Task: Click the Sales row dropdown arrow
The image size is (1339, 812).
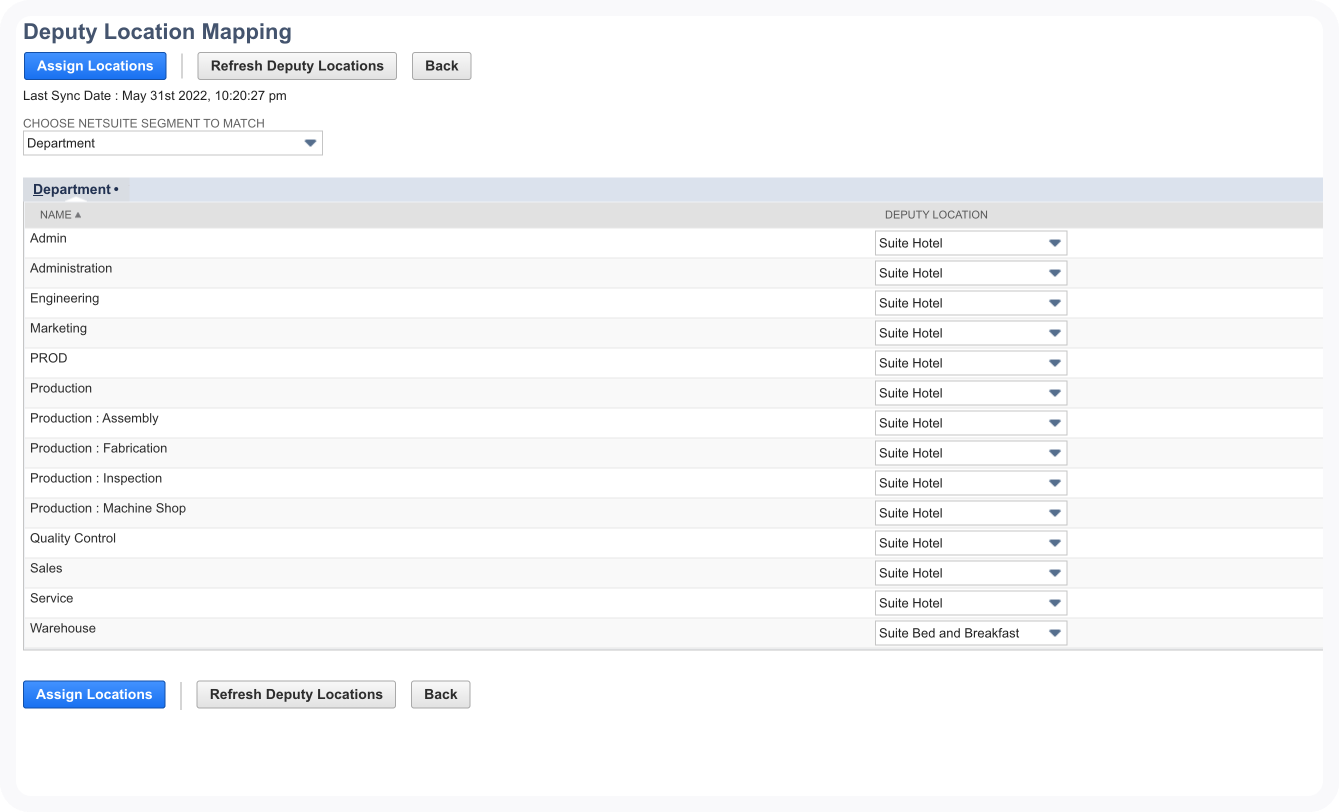Action: [x=1054, y=573]
